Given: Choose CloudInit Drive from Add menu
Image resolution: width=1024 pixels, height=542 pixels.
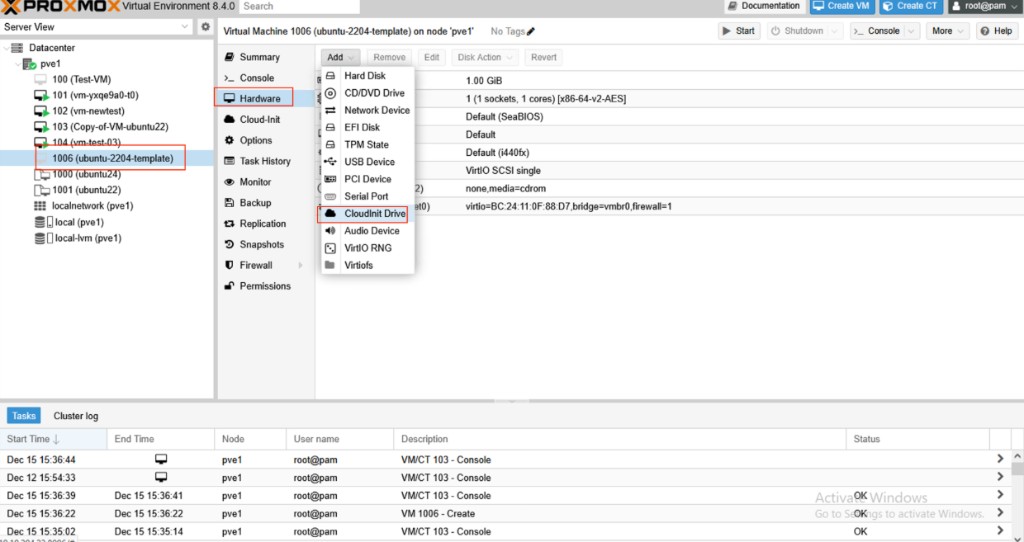Looking at the screenshot, I should click(x=368, y=214).
